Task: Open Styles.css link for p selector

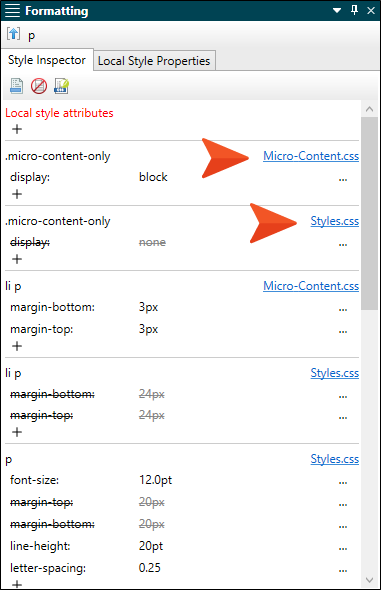Action: 335,459
